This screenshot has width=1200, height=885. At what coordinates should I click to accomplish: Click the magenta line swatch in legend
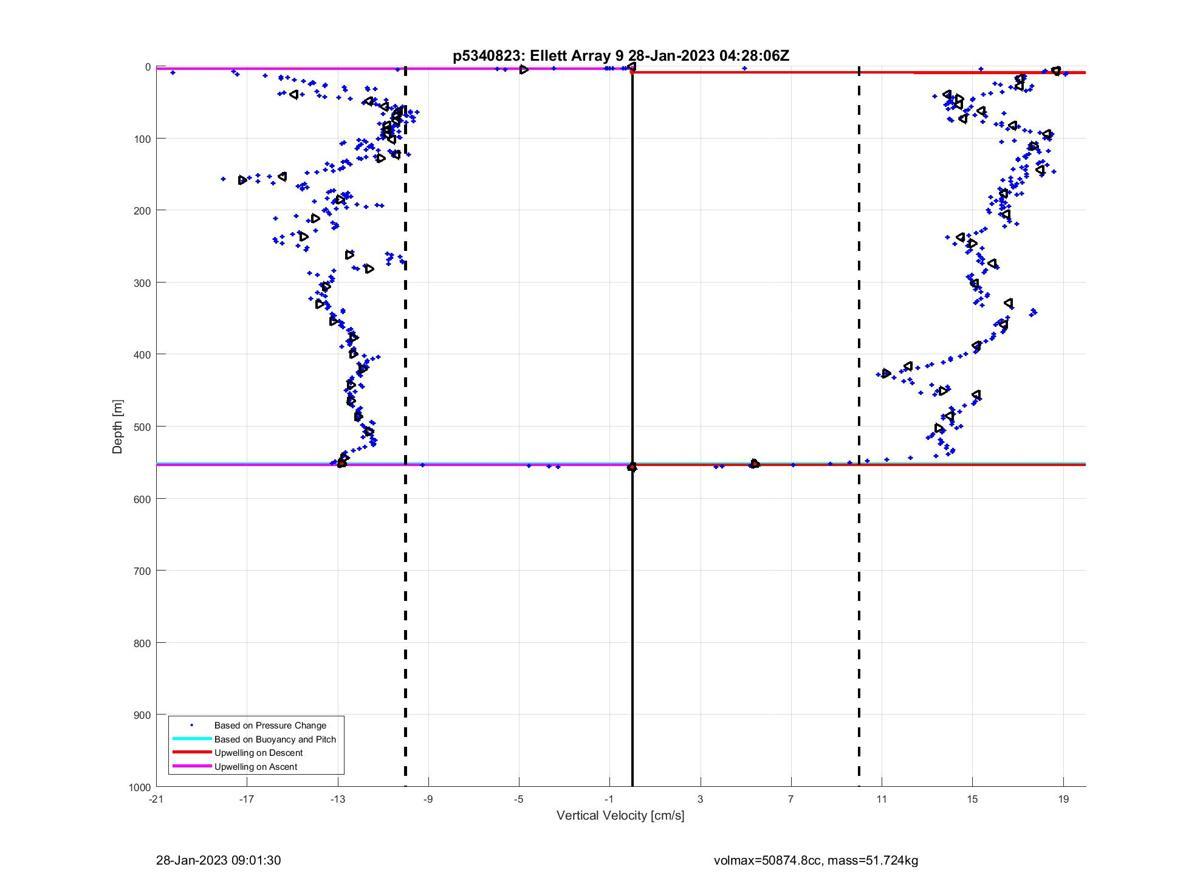coord(191,767)
